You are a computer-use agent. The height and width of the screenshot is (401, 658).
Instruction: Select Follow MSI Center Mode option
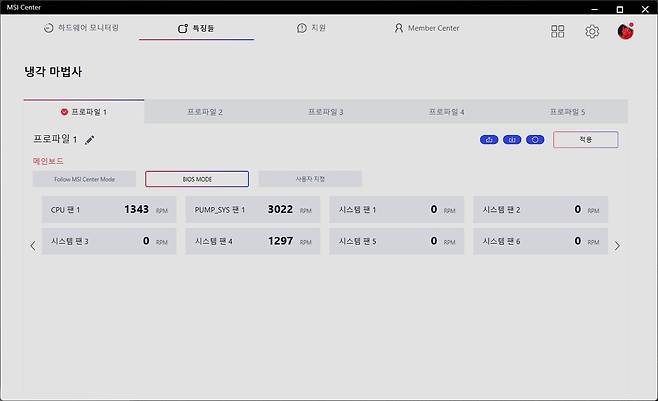pos(83,179)
